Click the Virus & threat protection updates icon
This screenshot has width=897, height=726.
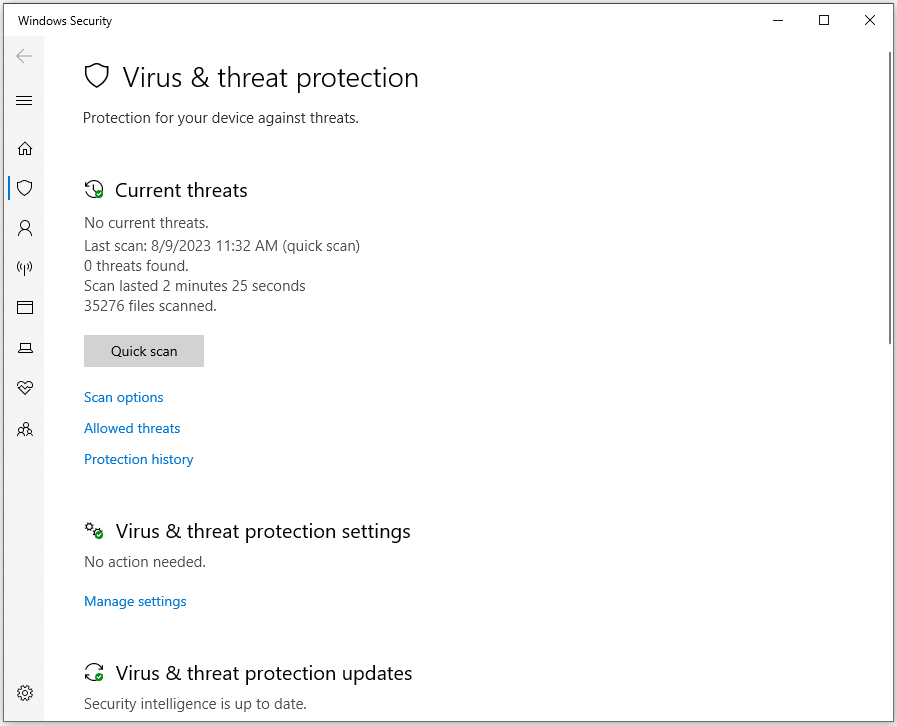[94, 673]
